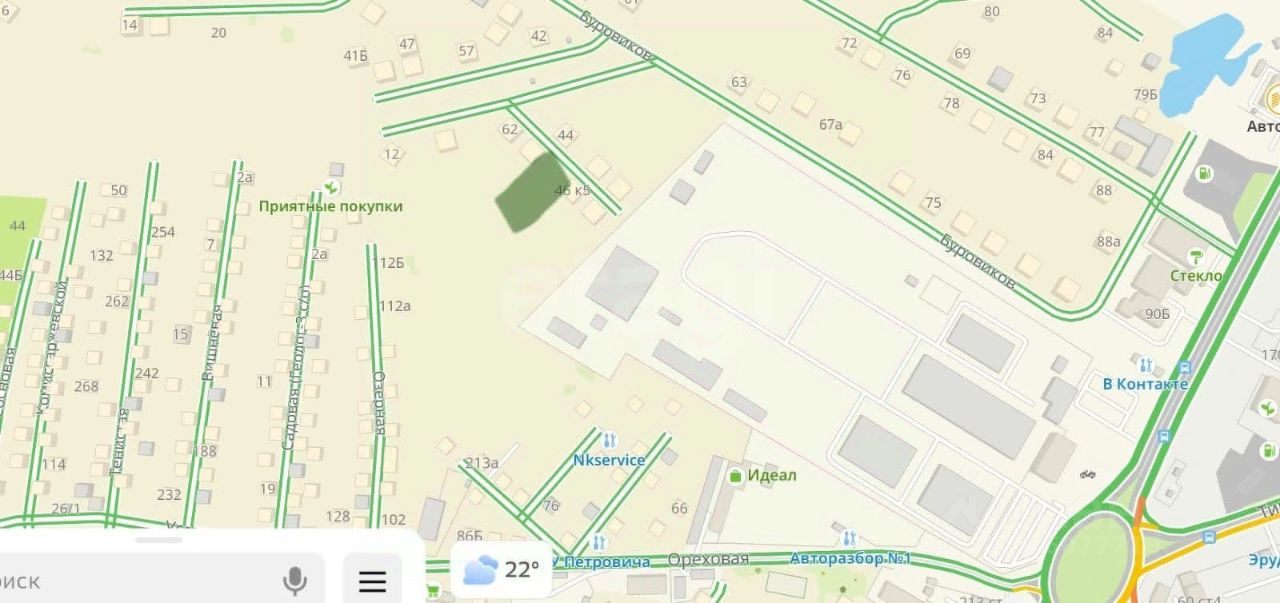The width and height of the screenshot is (1280, 603).
Task: Open the hamburger menu button
Action: [x=373, y=581]
